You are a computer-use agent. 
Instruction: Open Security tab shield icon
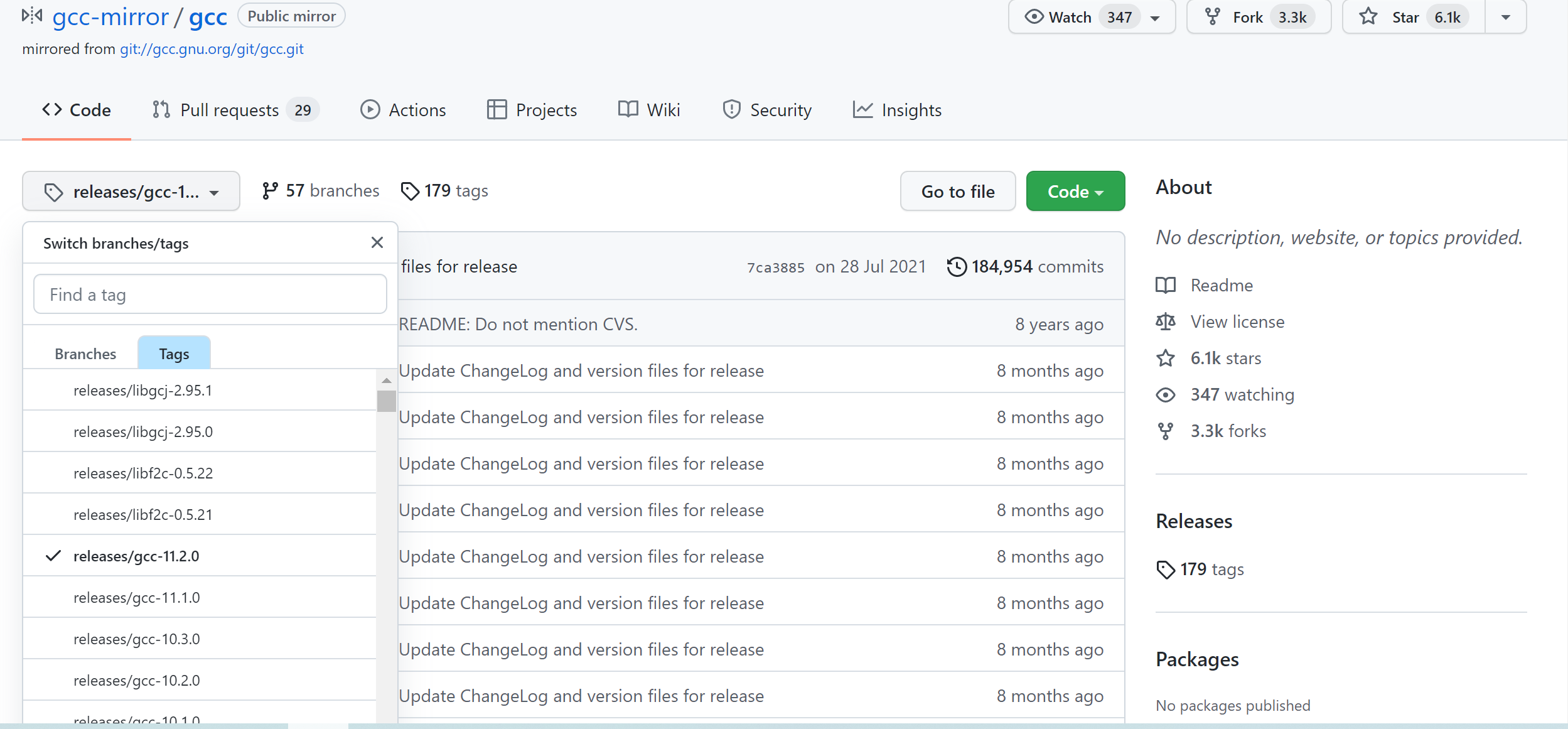click(731, 110)
